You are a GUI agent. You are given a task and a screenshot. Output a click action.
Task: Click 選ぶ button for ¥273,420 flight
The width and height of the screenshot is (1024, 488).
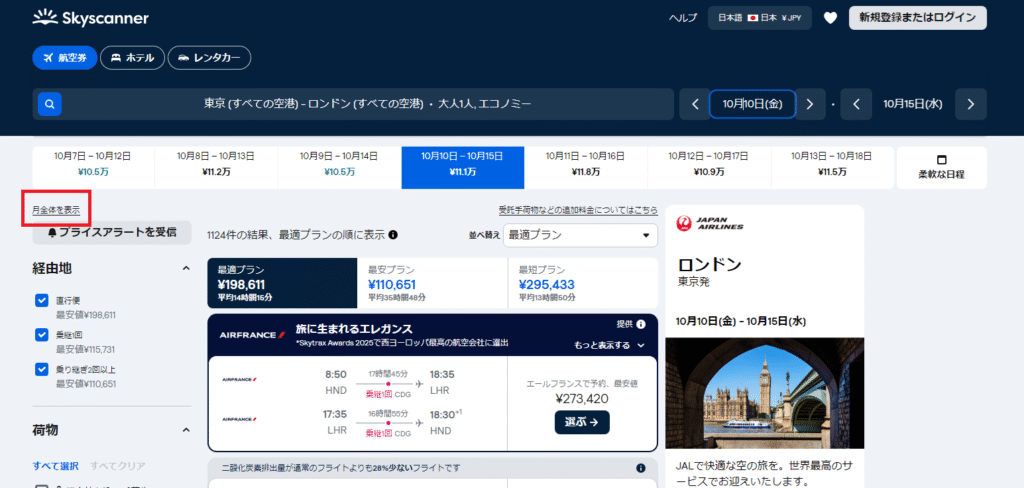point(582,422)
